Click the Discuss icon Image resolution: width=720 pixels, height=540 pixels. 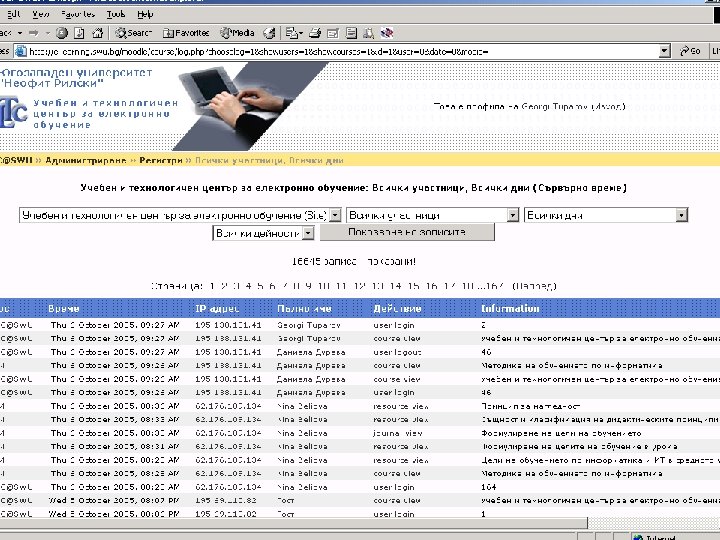point(351,33)
